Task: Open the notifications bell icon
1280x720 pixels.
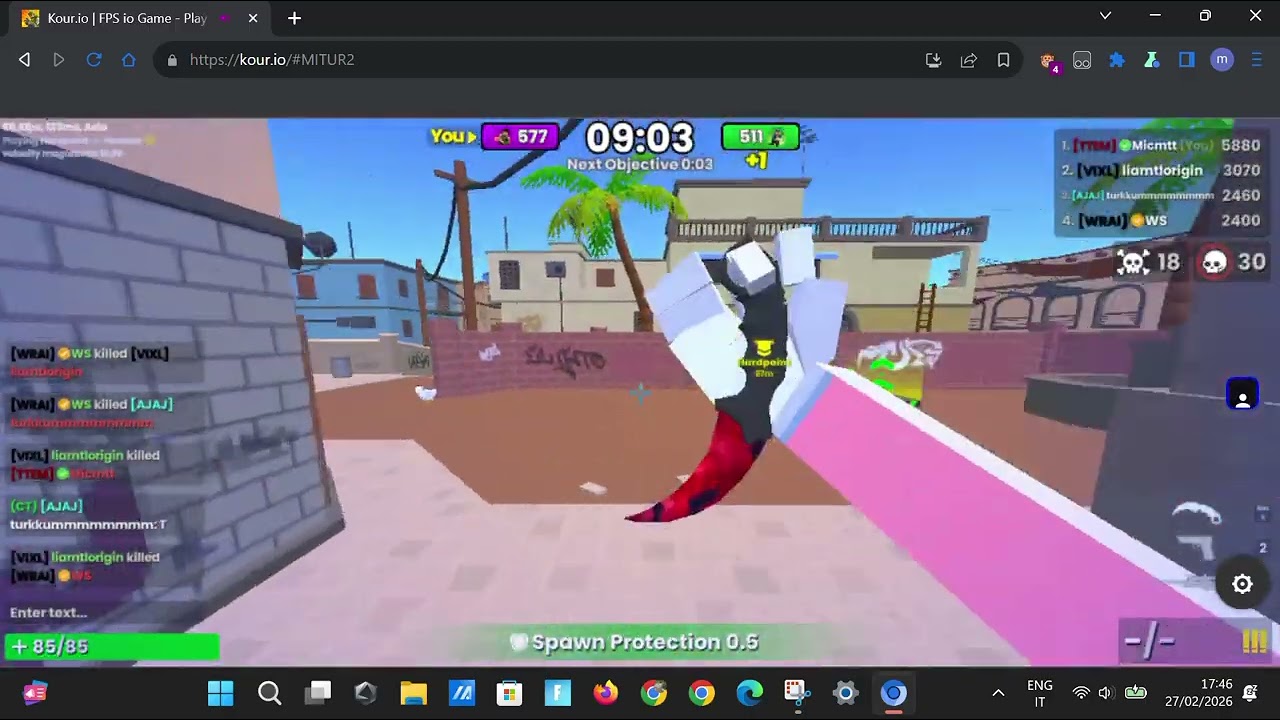Action: point(1250,693)
